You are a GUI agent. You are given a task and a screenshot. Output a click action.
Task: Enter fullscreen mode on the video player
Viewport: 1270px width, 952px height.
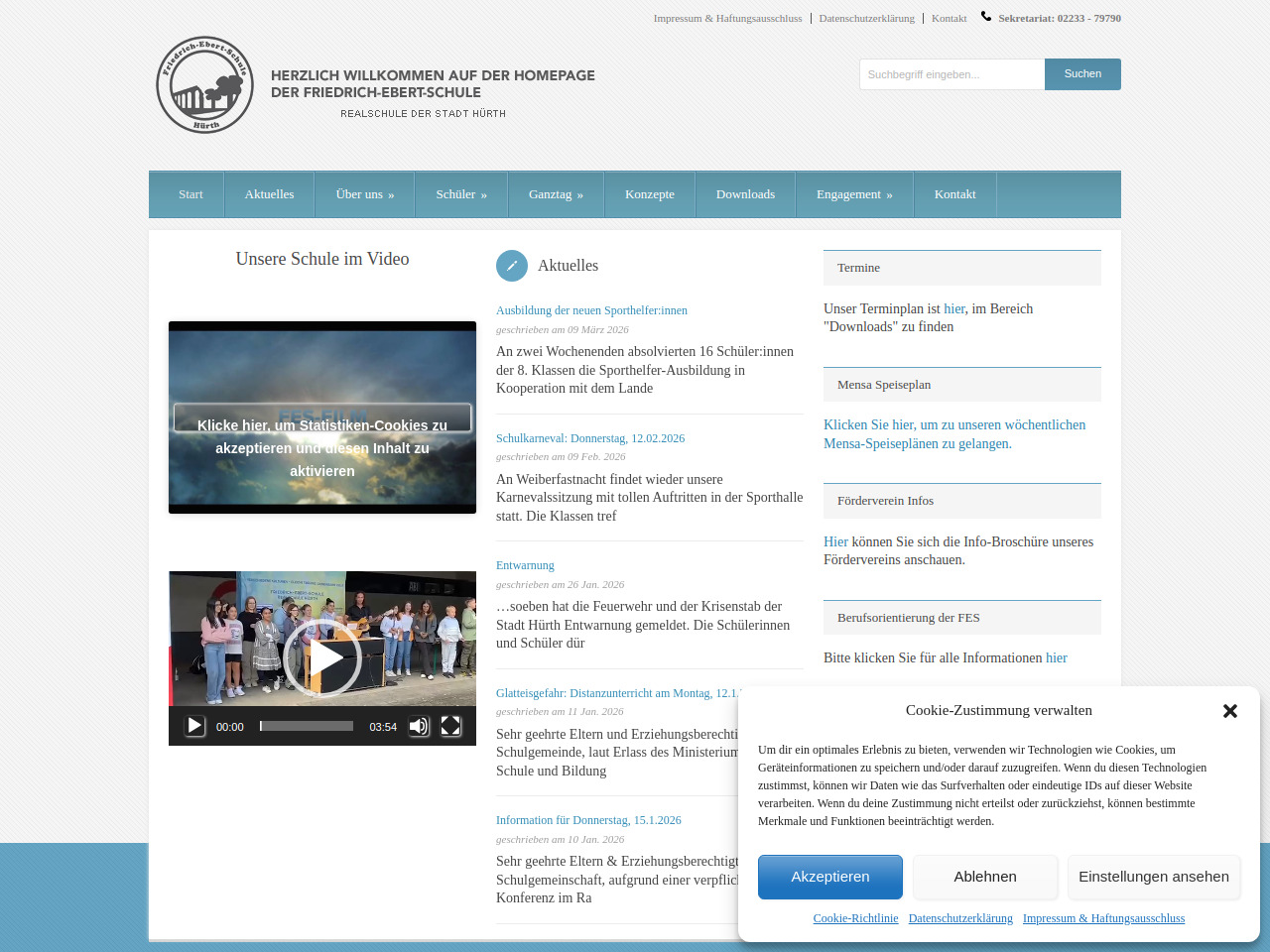point(450,726)
